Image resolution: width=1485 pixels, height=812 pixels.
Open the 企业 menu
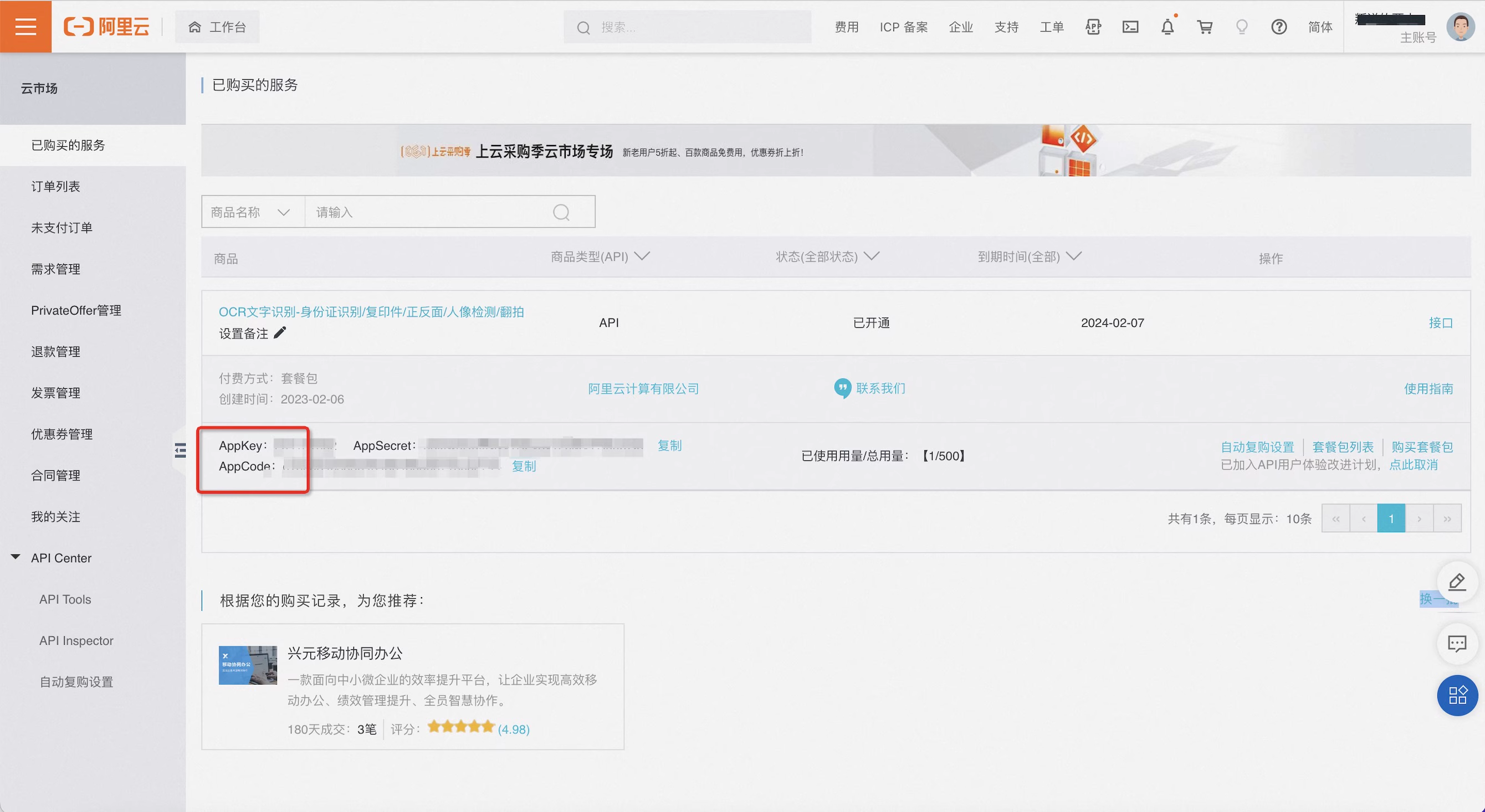click(960, 27)
